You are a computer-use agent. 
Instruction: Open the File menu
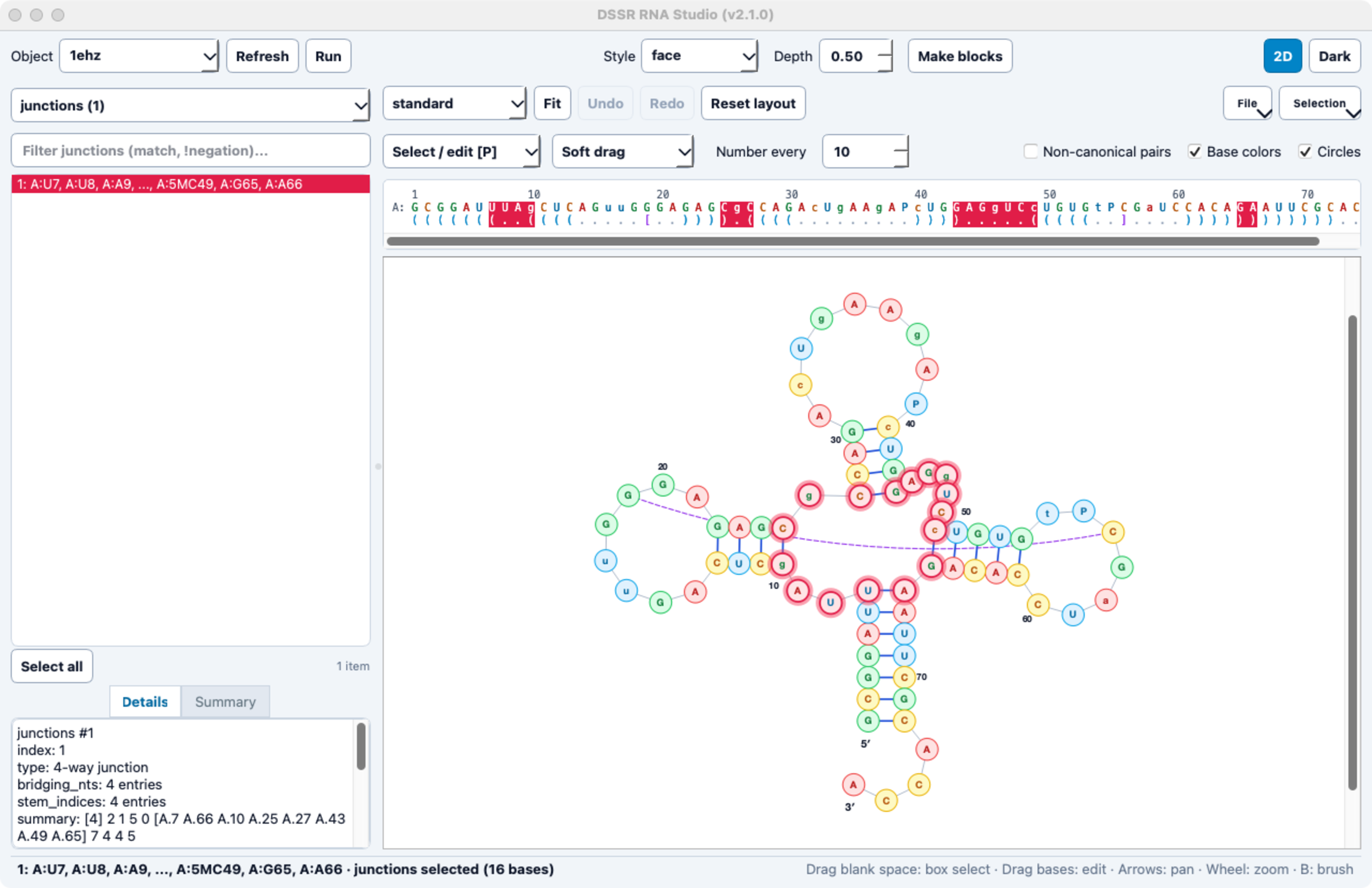1247,103
